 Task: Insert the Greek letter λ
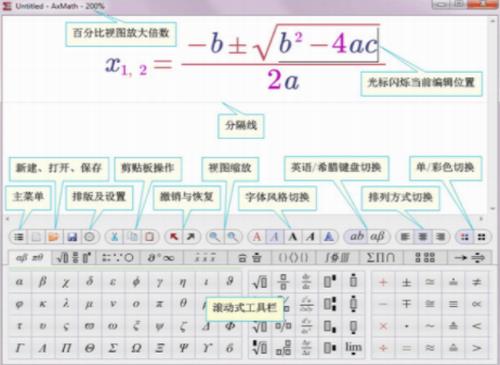[66, 304]
